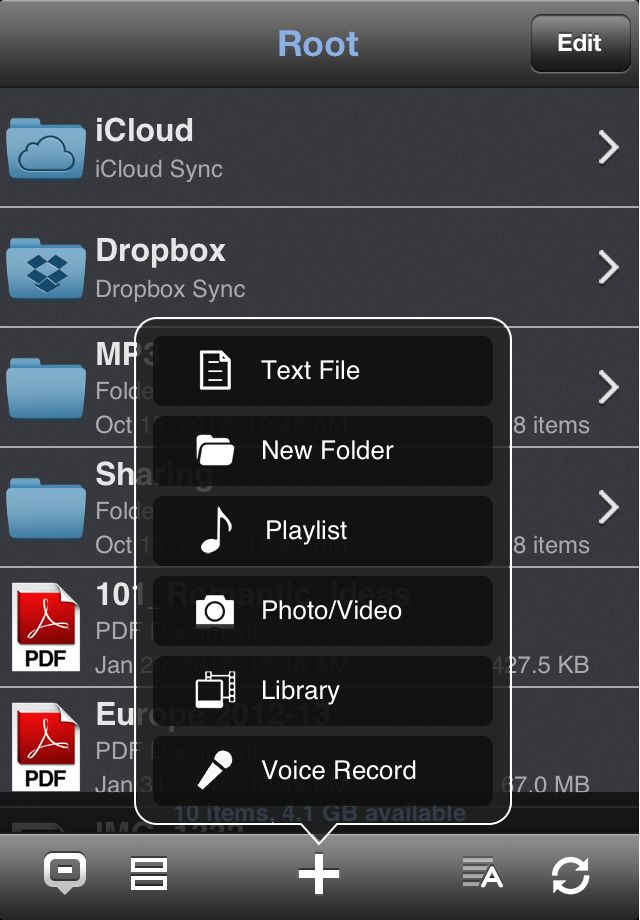640x920 pixels.
Task: Click the 8 items count of MP3 folder
Action: (551, 425)
